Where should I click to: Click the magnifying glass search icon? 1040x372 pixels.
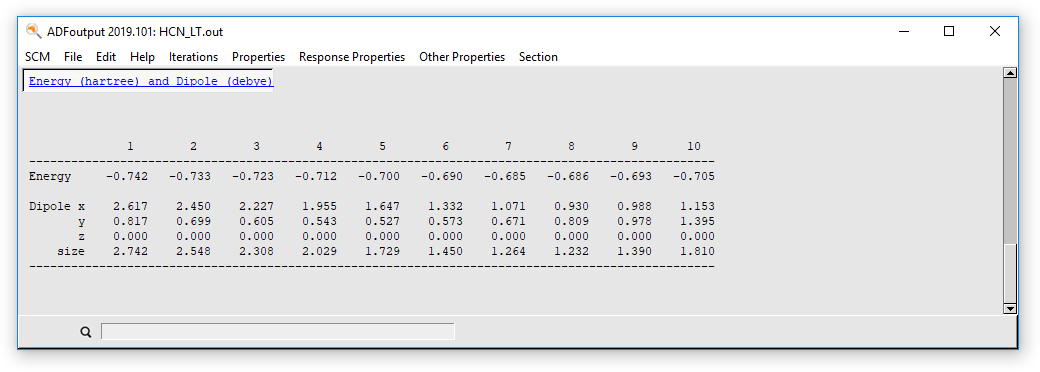pos(86,332)
